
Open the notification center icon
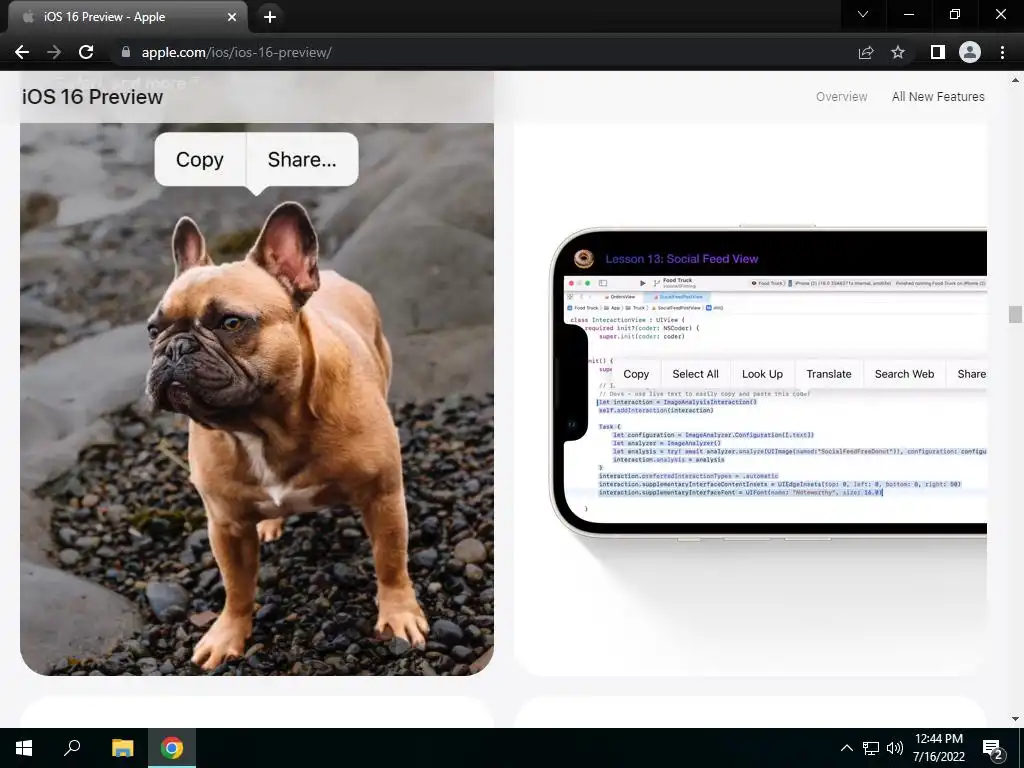(993, 748)
